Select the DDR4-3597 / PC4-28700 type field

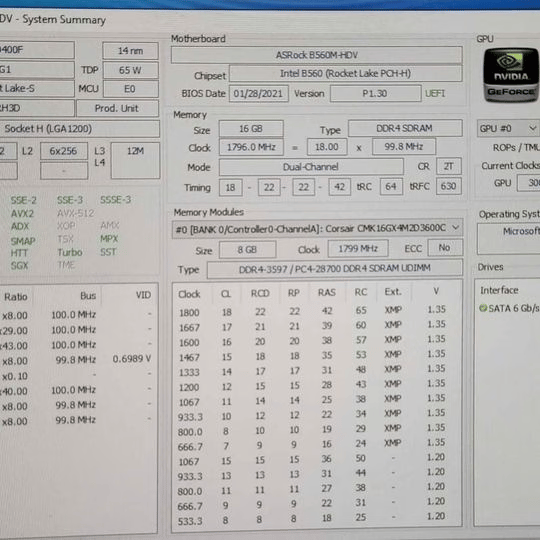click(334, 269)
